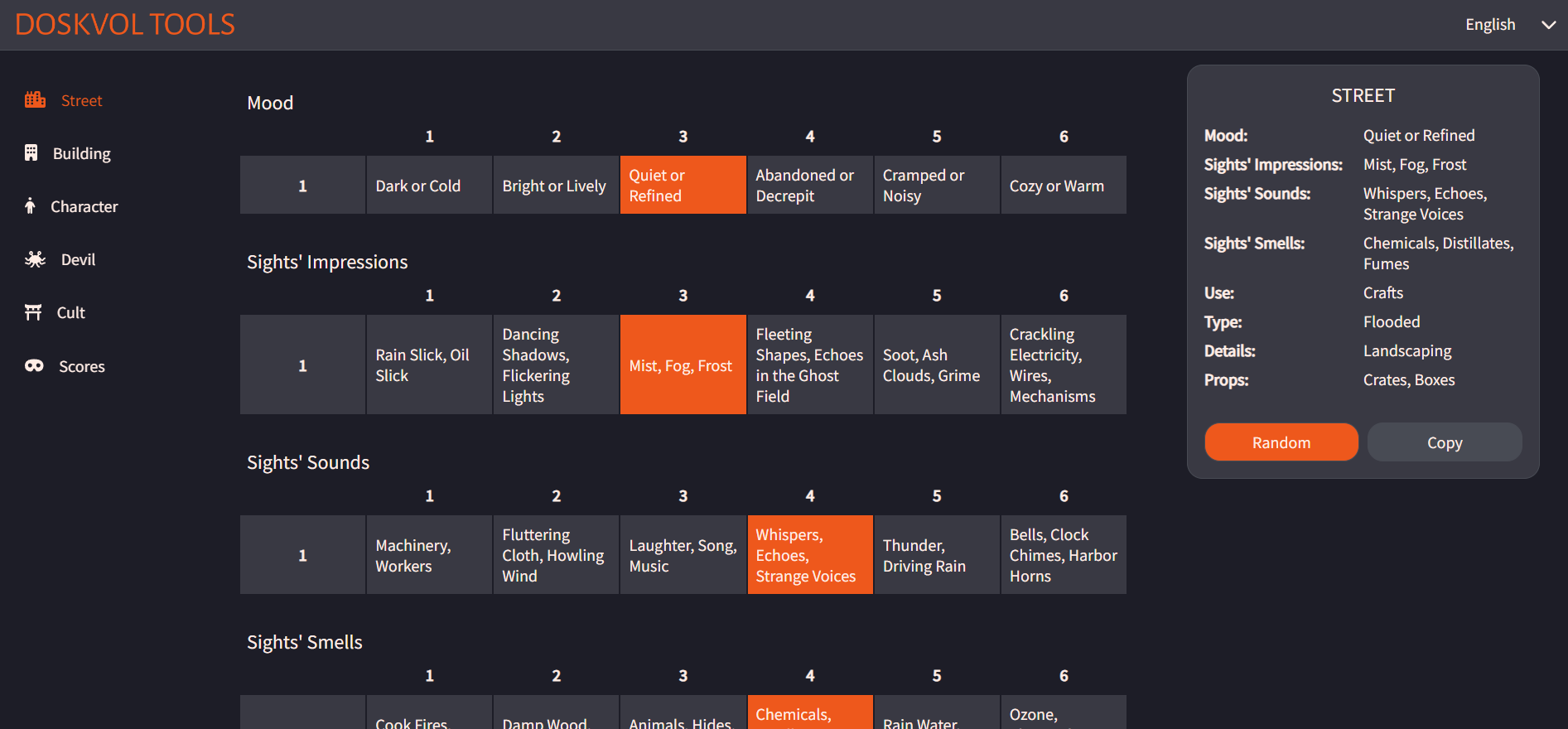The image size is (1568, 729).
Task: Click the Sights' Smells heading
Action: pos(305,642)
